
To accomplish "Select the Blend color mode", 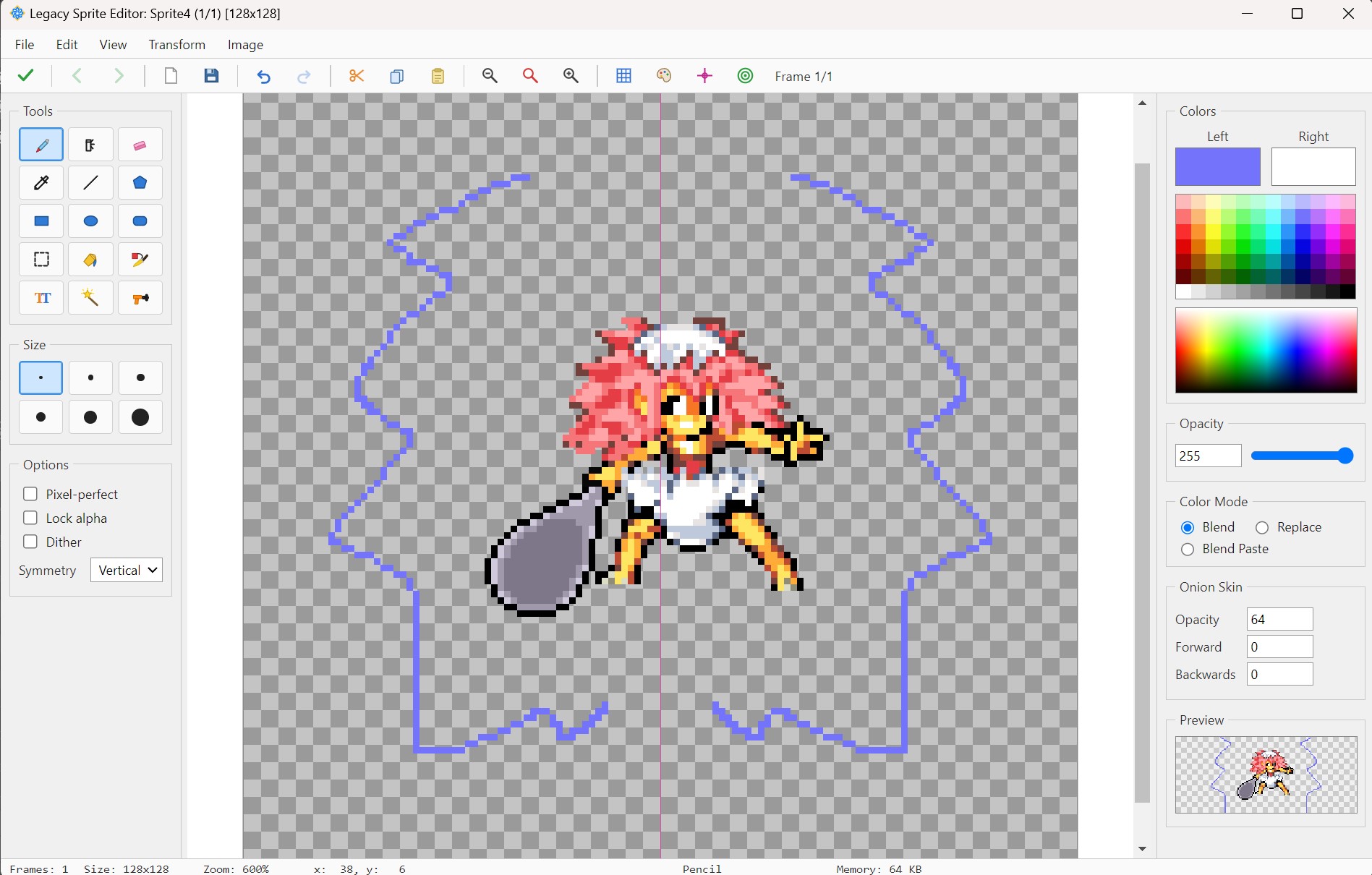I will pyautogui.click(x=1188, y=527).
